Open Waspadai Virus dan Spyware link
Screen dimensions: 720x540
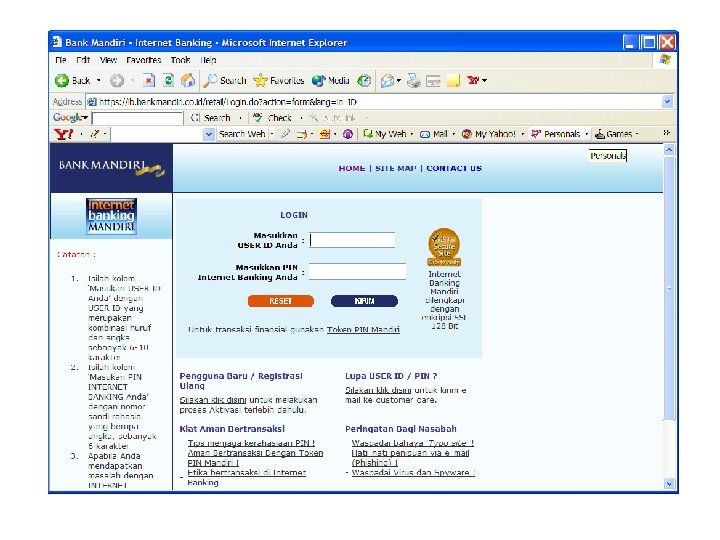pyautogui.click(x=413, y=472)
